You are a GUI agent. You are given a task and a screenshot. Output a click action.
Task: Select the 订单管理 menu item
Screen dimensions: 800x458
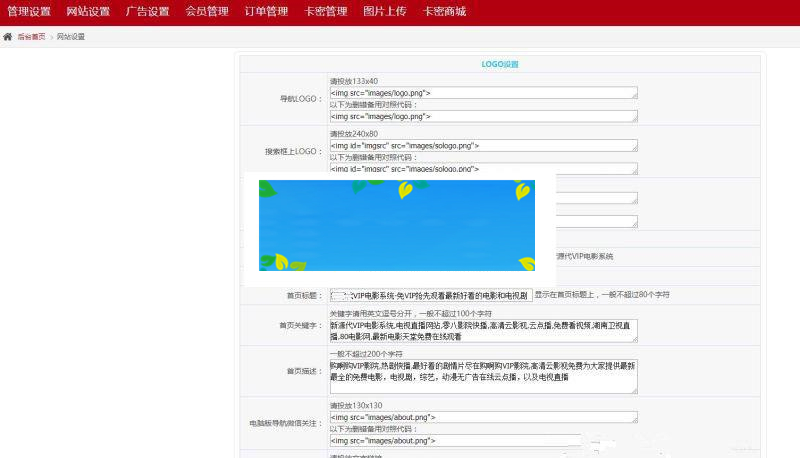click(x=266, y=12)
